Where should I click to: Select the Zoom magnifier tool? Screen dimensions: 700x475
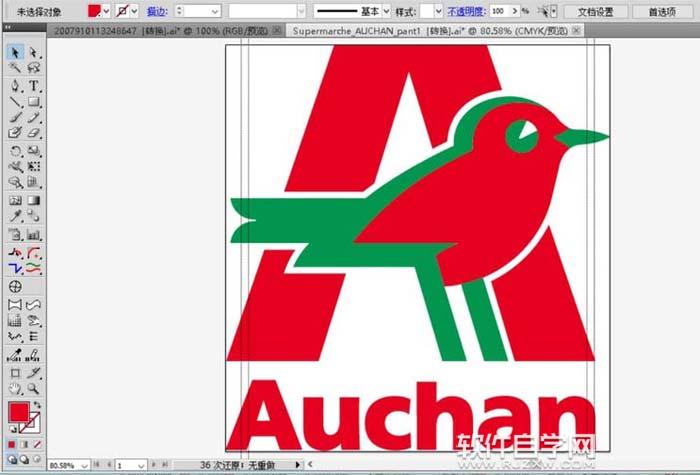tap(33, 388)
